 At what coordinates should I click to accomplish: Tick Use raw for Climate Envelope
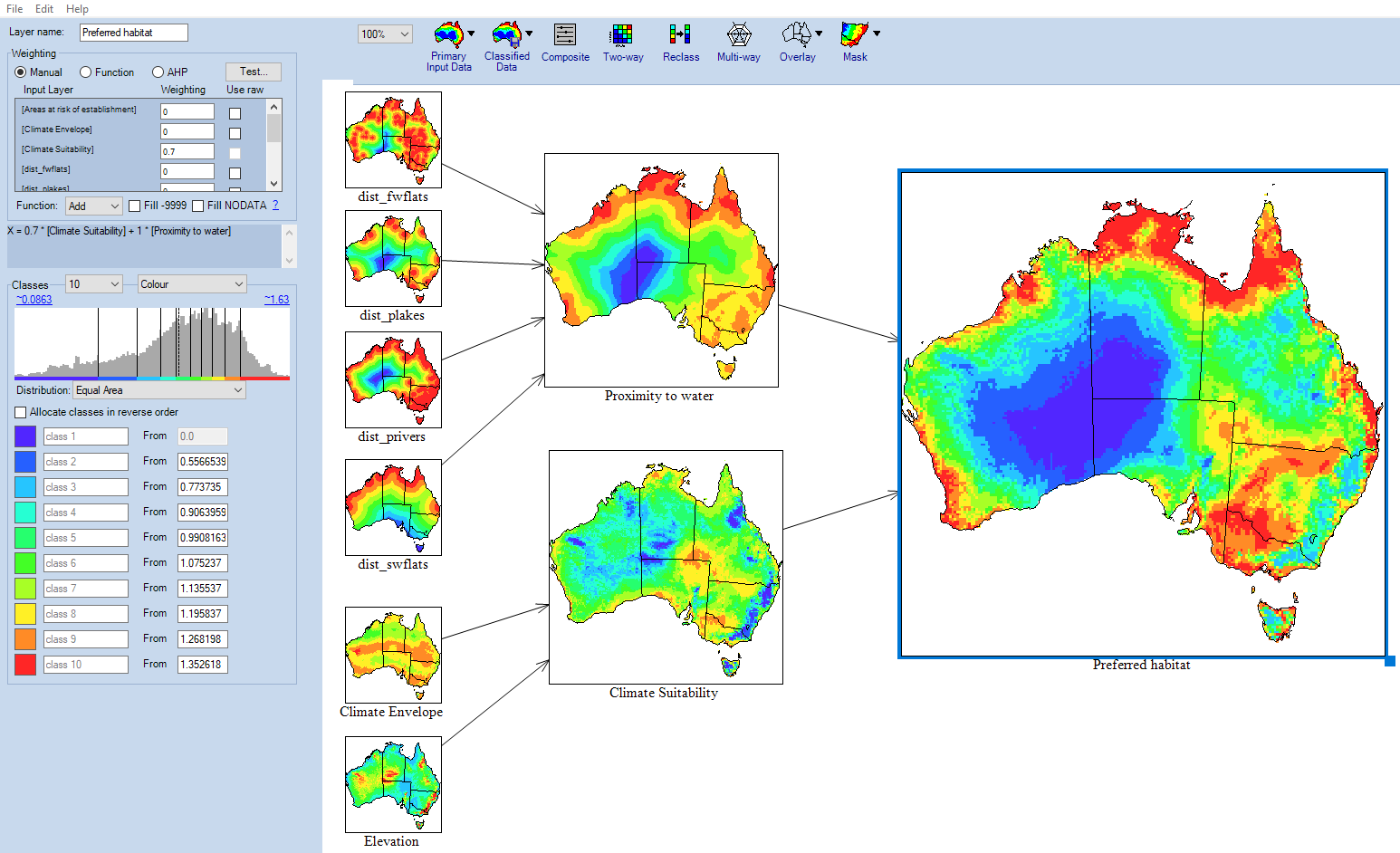point(235,133)
